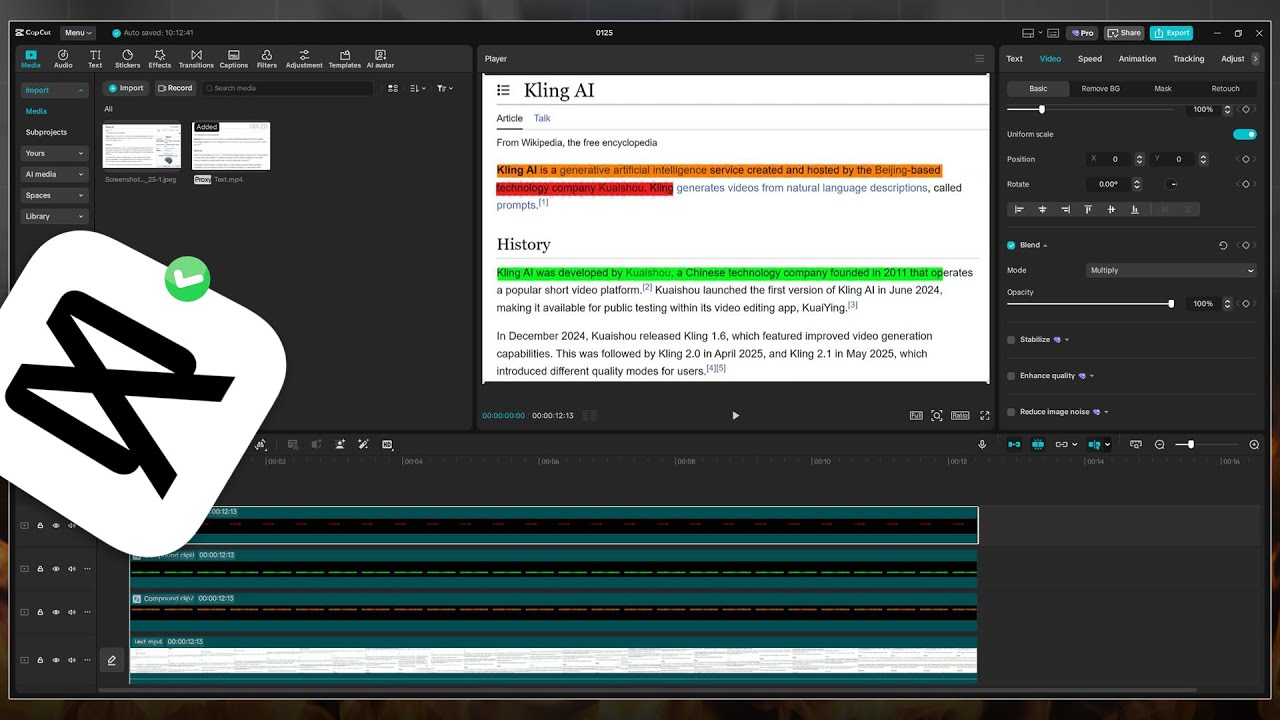Open more options for Text.mp4 track

pyautogui.click(x=87, y=660)
